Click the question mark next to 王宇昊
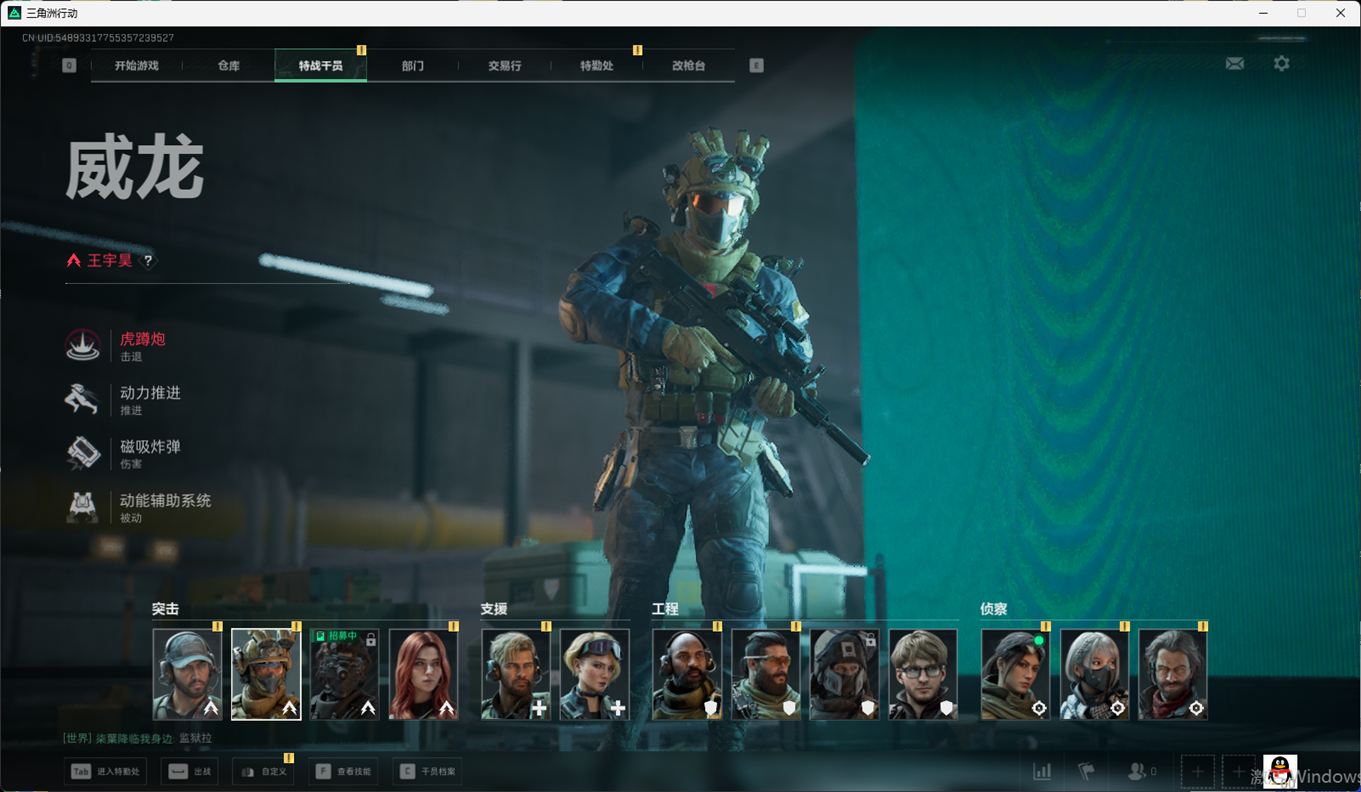The image size is (1361, 792). 148,261
